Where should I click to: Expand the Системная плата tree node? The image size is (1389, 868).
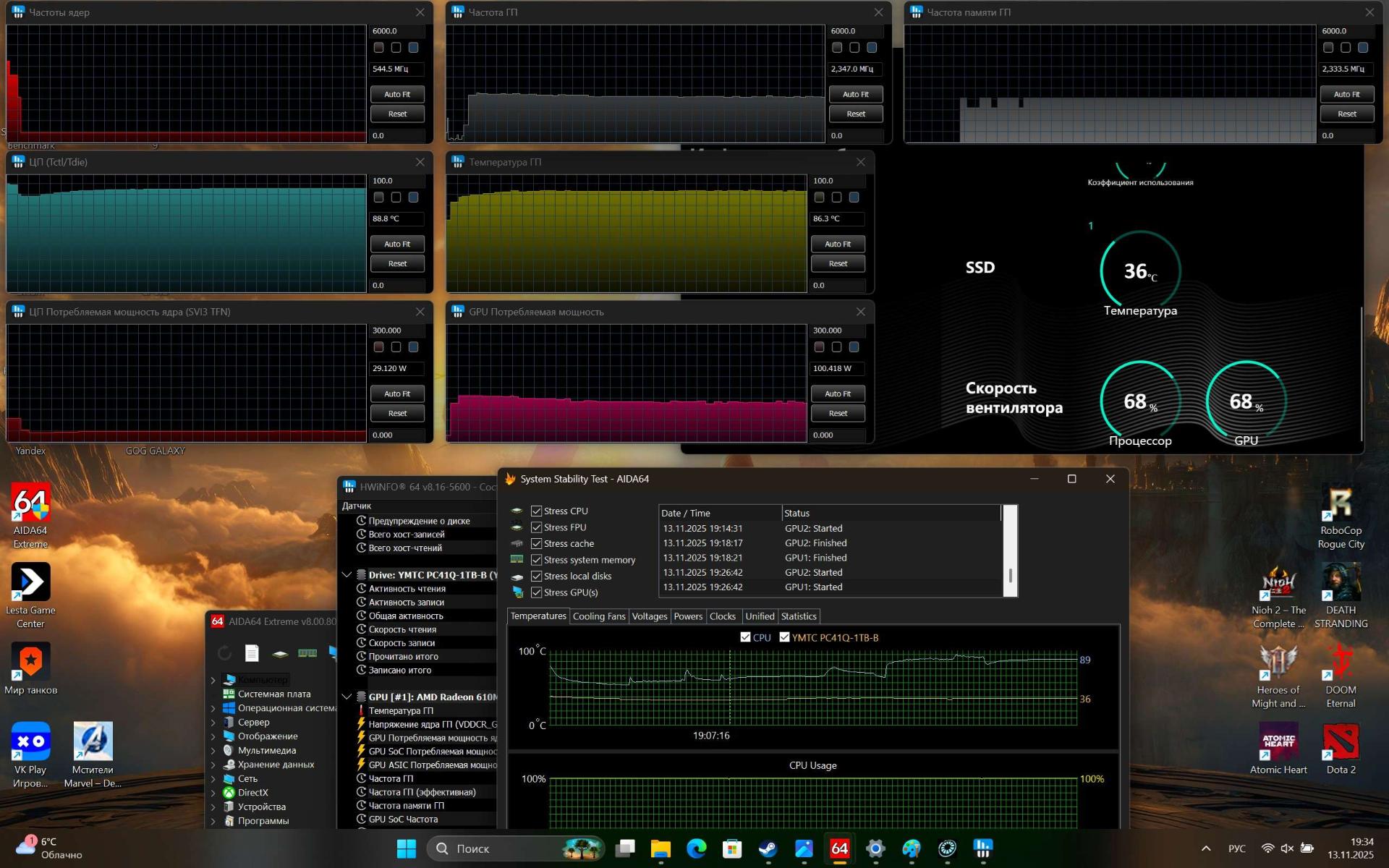pyautogui.click(x=213, y=694)
